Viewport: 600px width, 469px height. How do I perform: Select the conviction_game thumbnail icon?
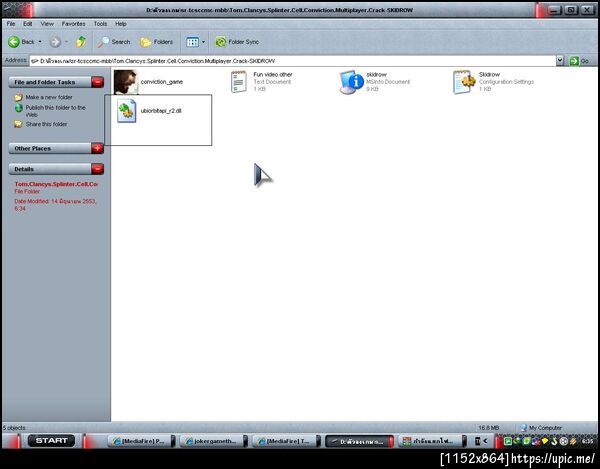tap(126, 82)
